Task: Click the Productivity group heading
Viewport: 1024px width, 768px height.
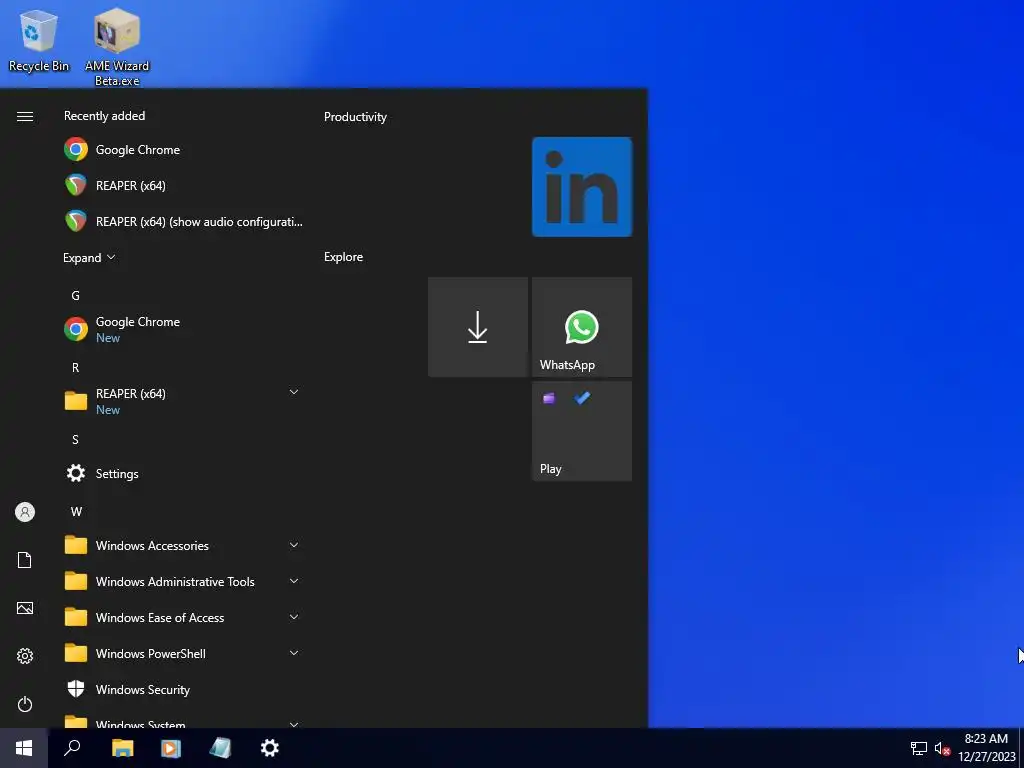Action: pyautogui.click(x=355, y=117)
